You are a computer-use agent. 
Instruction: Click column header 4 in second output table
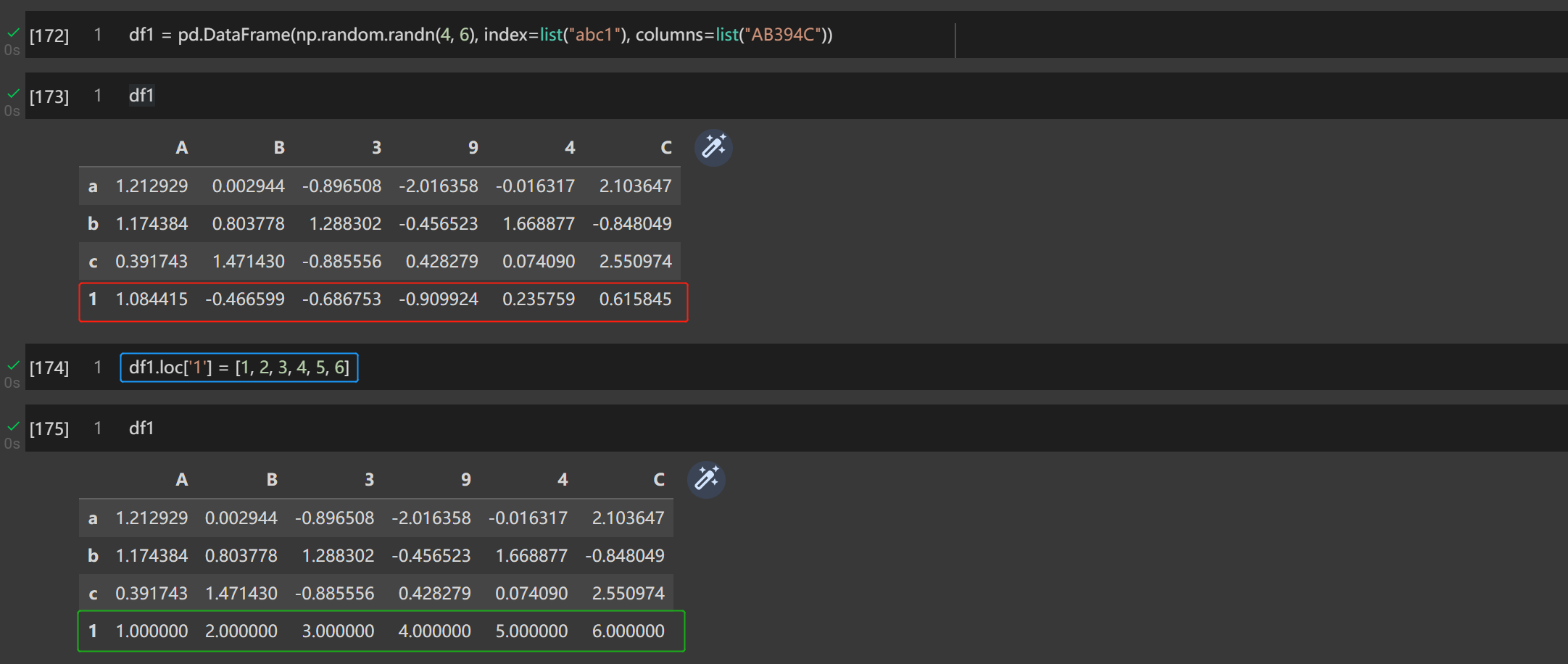563,480
